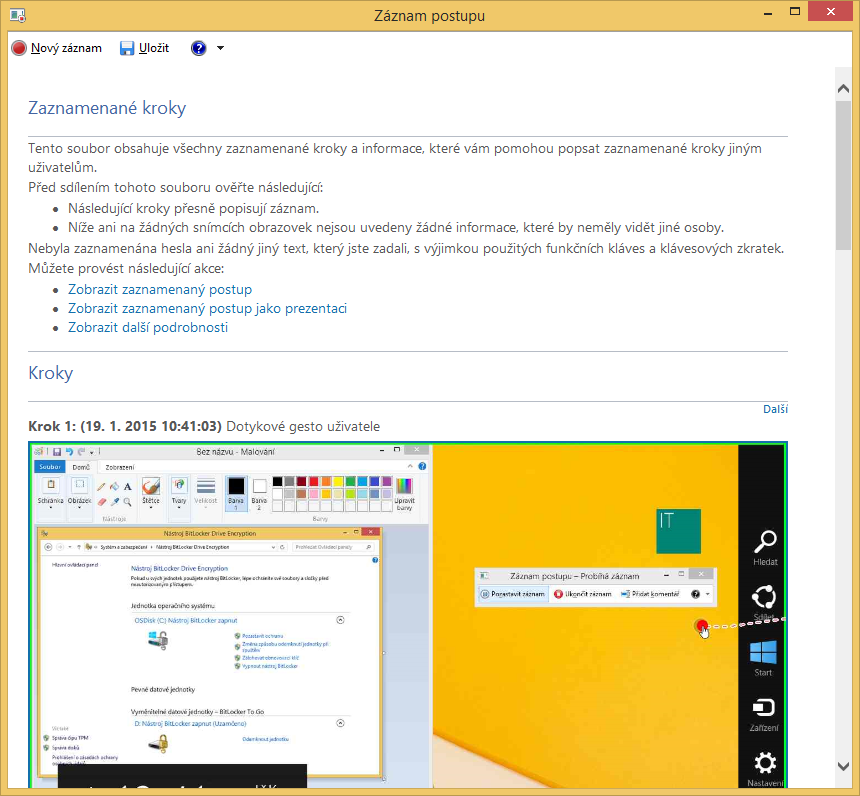Jump to next step via Další link
This screenshot has width=860, height=796.
(776, 409)
